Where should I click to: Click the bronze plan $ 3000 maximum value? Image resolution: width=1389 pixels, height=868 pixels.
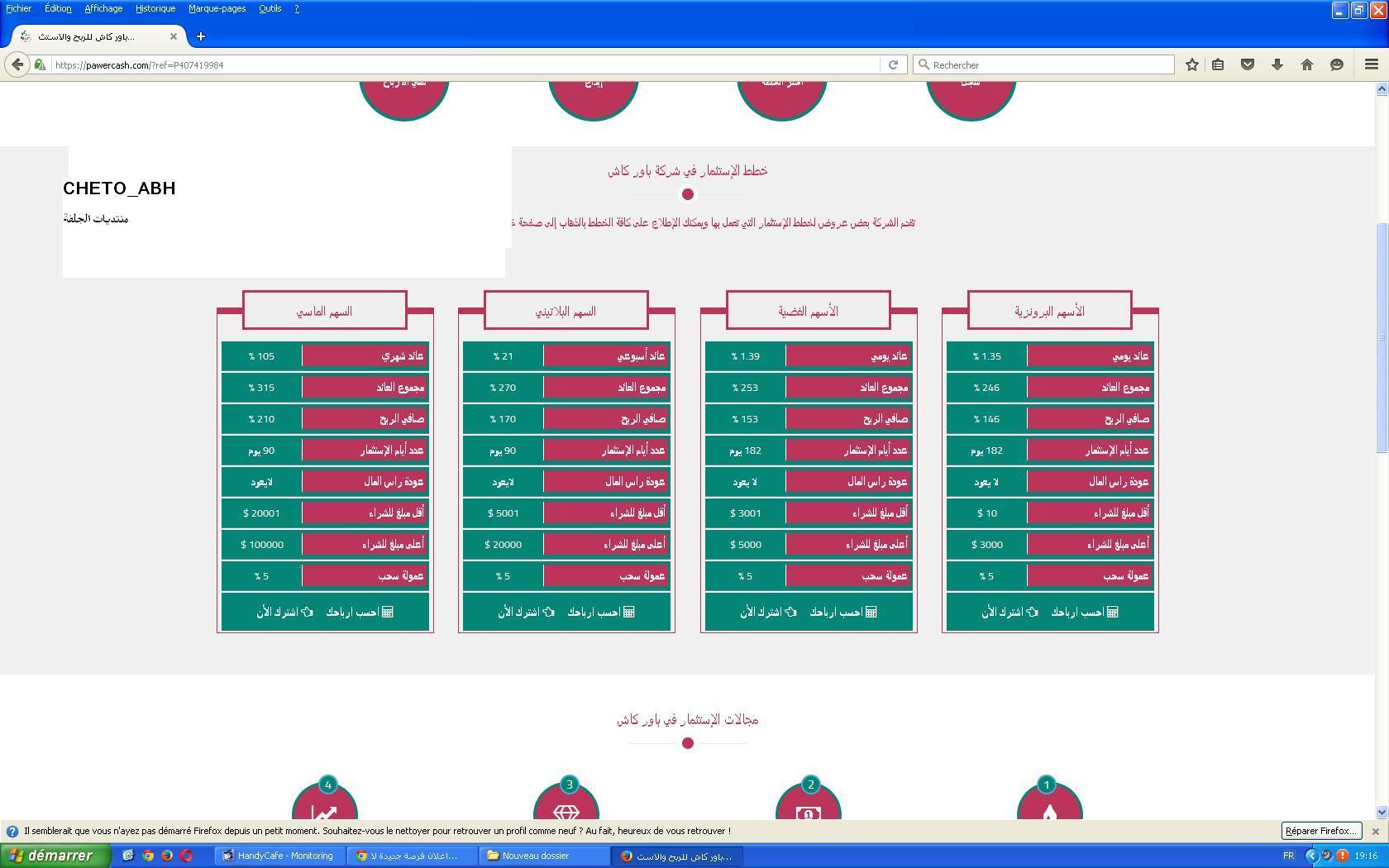tap(987, 545)
